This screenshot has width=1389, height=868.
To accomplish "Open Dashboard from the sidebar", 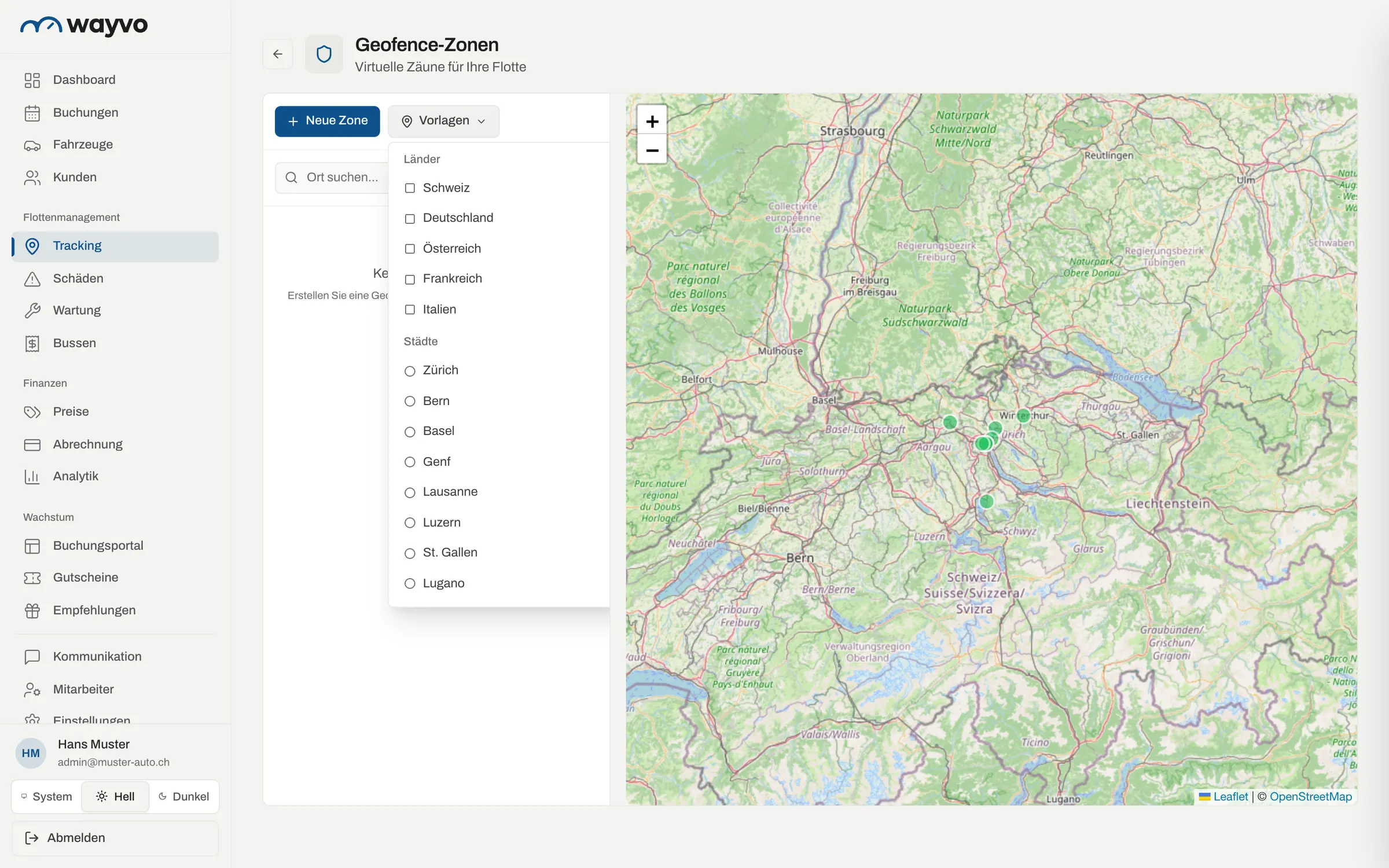I will (115, 80).
